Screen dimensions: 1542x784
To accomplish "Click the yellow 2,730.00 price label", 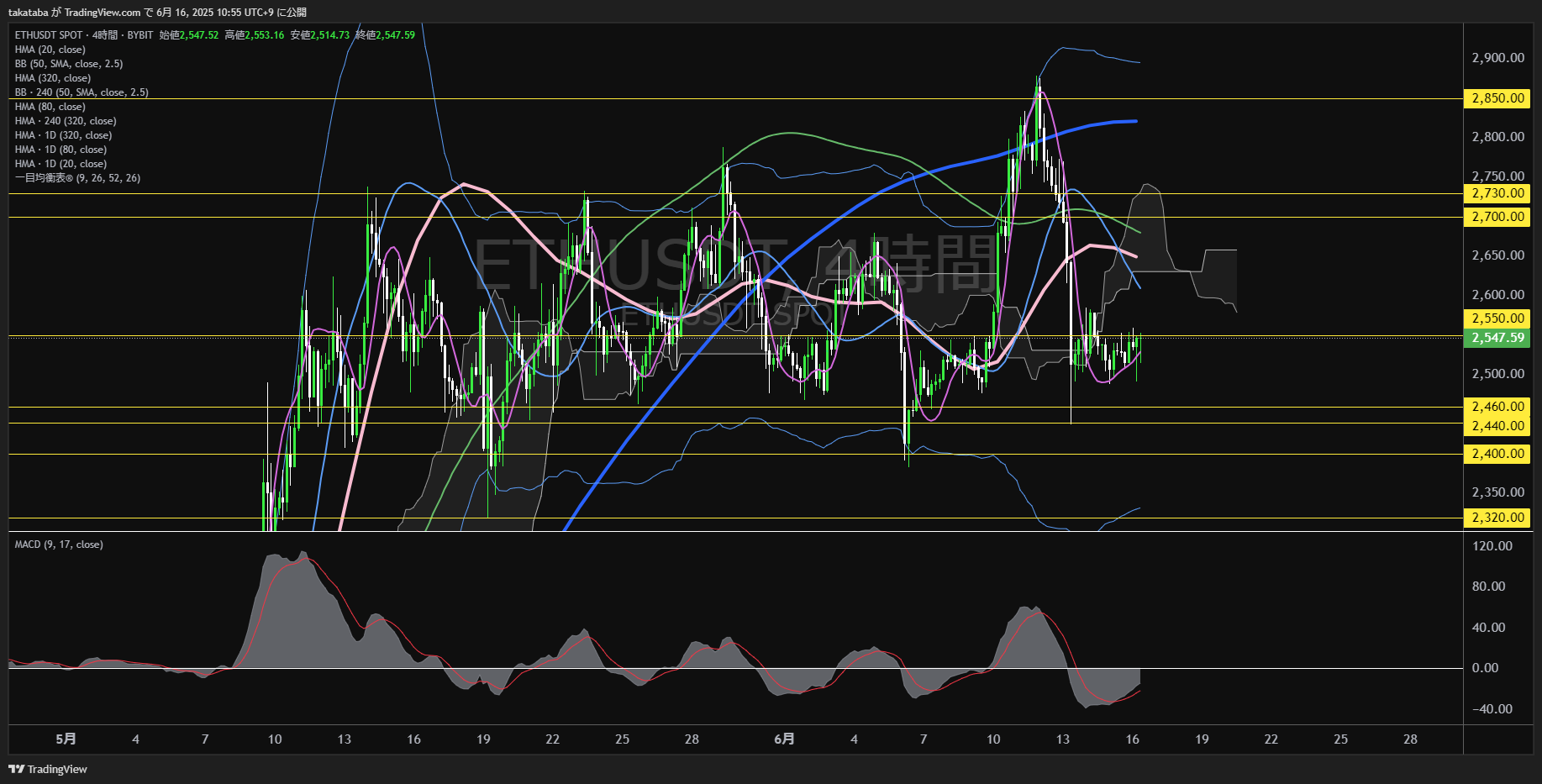I will (x=1498, y=193).
